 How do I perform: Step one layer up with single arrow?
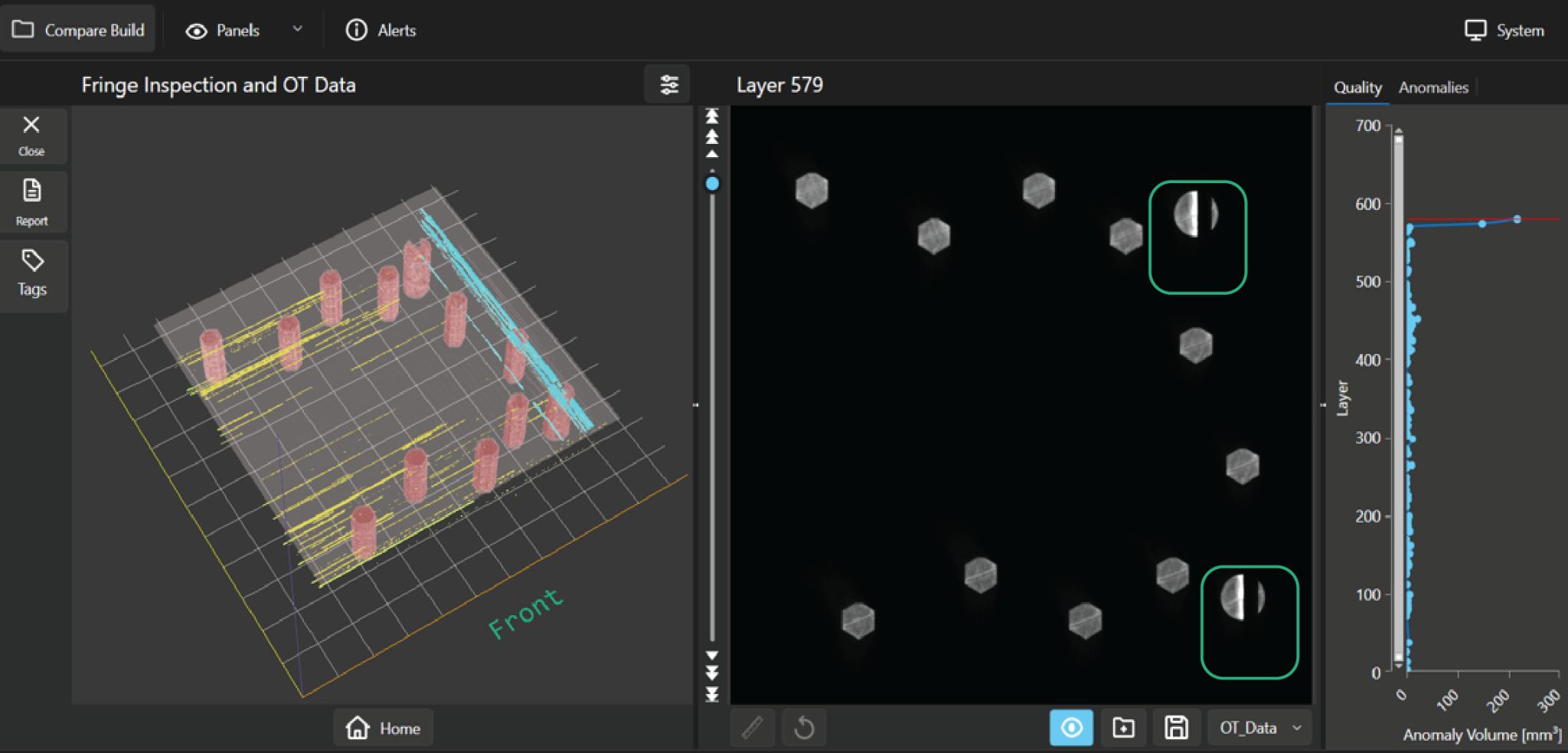coord(712,154)
